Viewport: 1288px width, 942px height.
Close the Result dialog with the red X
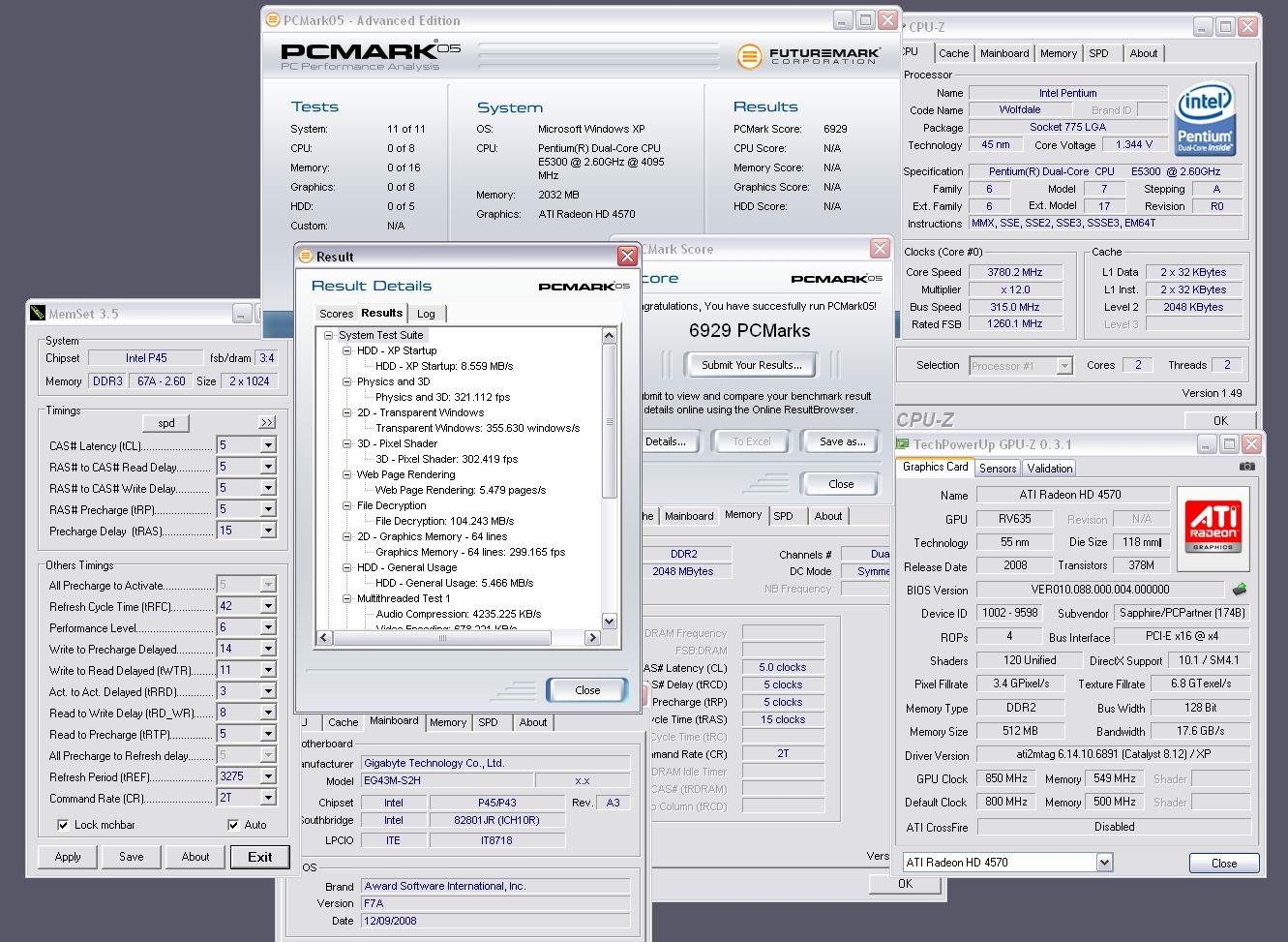point(627,257)
